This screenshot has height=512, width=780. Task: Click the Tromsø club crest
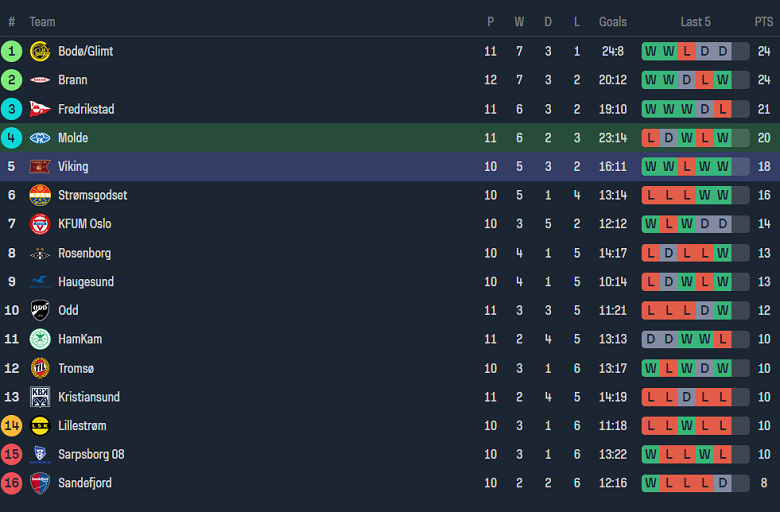point(40,368)
